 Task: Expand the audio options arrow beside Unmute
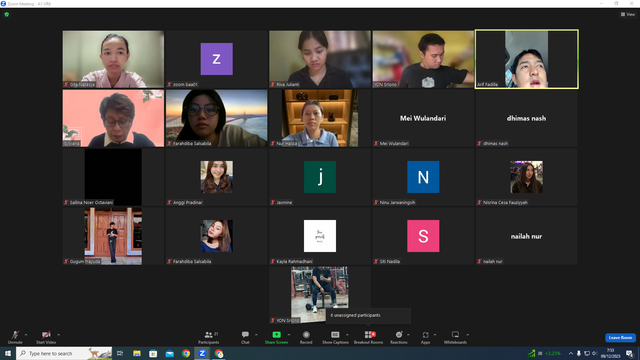[26, 335]
